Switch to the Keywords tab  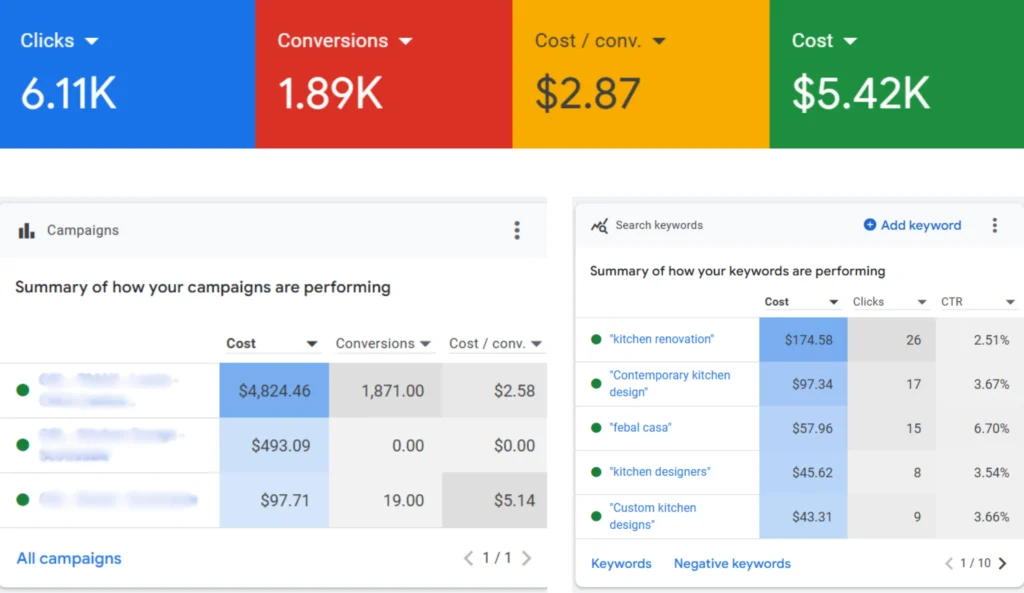coord(621,564)
